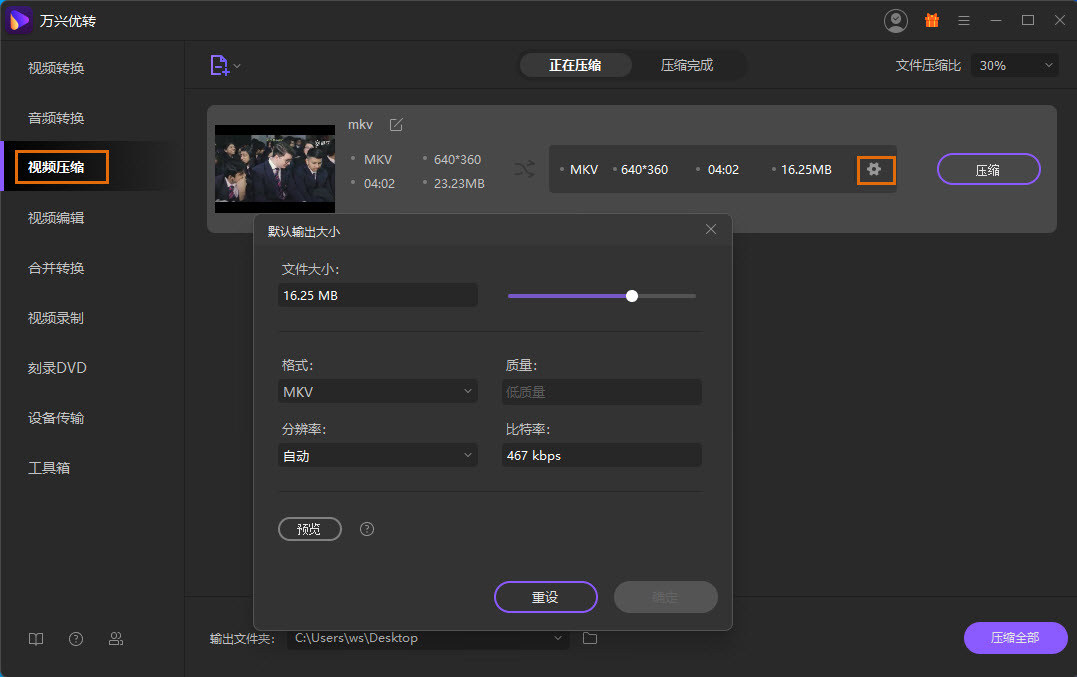Click the 压缩全部 button
Screen dimensions: 1077x677
[1014, 638]
